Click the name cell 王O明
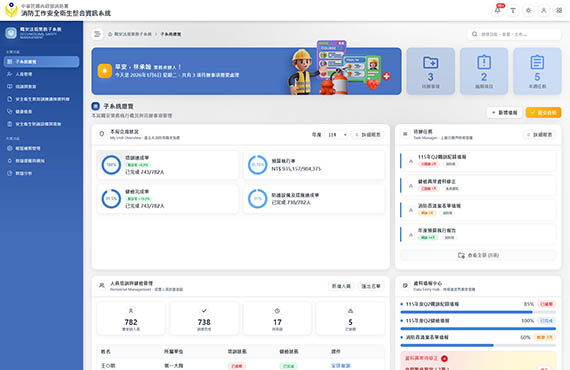This screenshot has width=570, height=370. click(108, 366)
